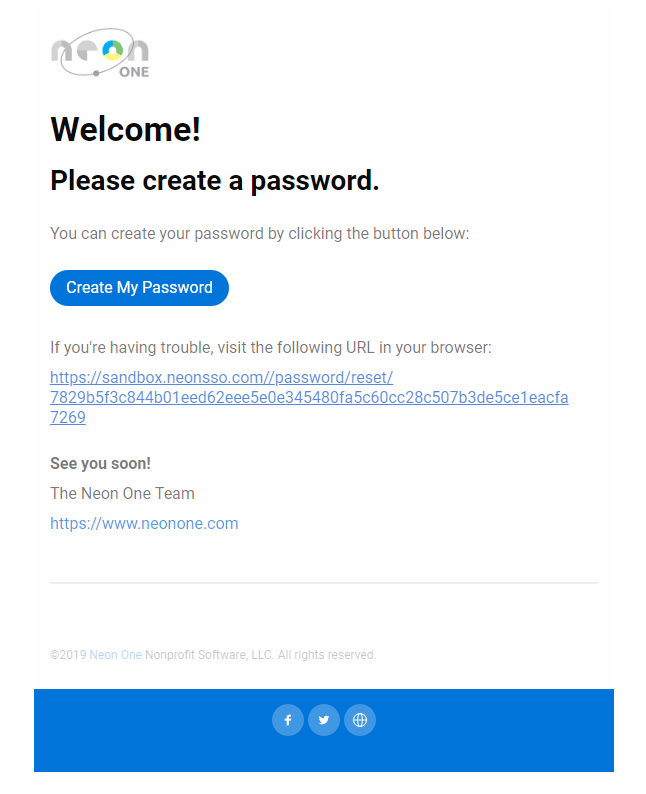Click the "If you're having trouble" text

pyautogui.click(x=271, y=347)
